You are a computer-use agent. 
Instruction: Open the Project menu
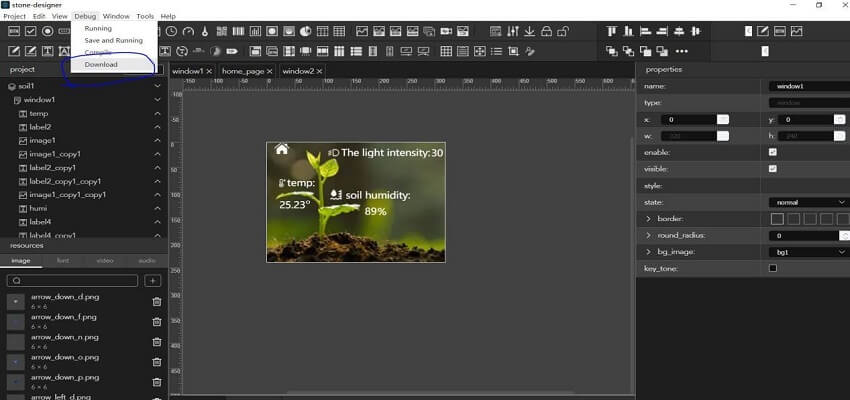pos(15,16)
